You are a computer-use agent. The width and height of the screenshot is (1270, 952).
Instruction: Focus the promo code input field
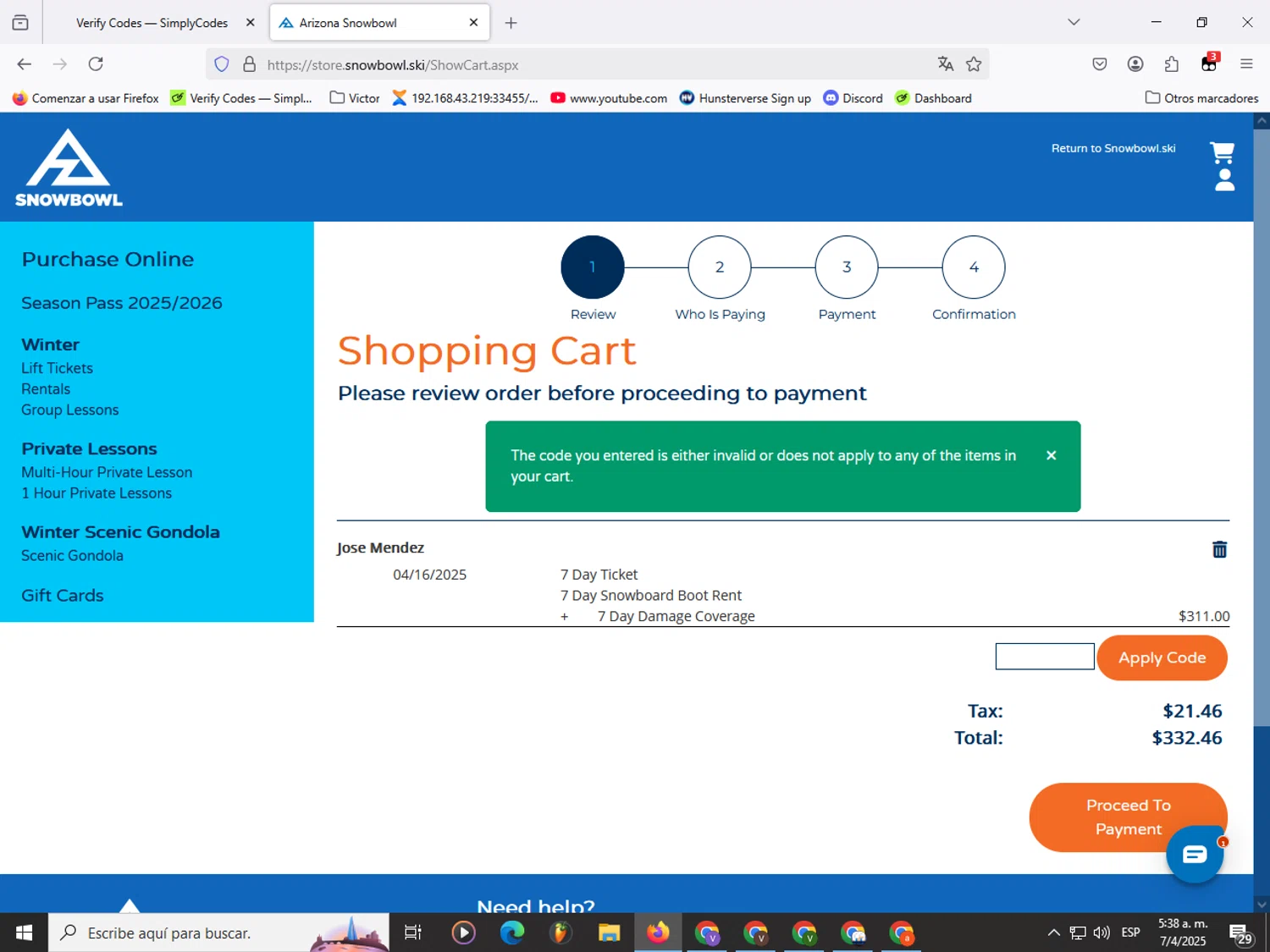click(x=1045, y=657)
